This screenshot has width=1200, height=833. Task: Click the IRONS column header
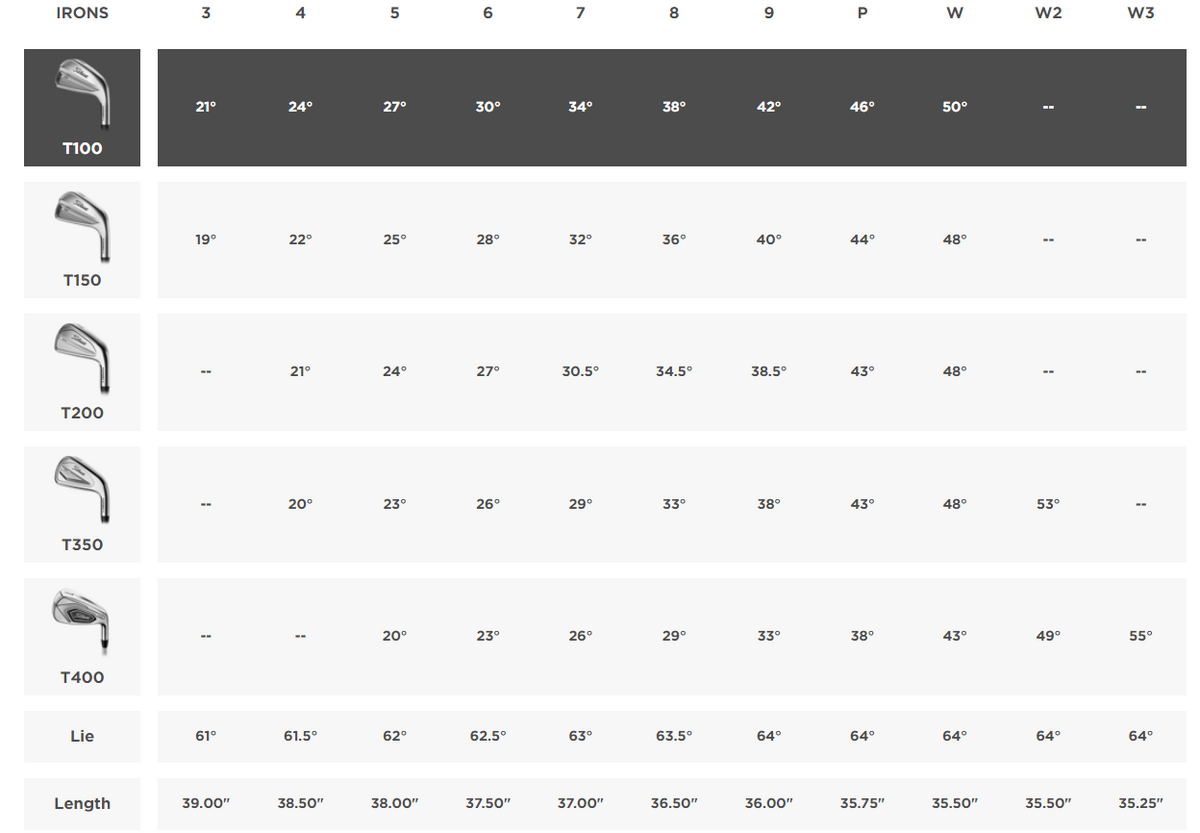[82, 13]
